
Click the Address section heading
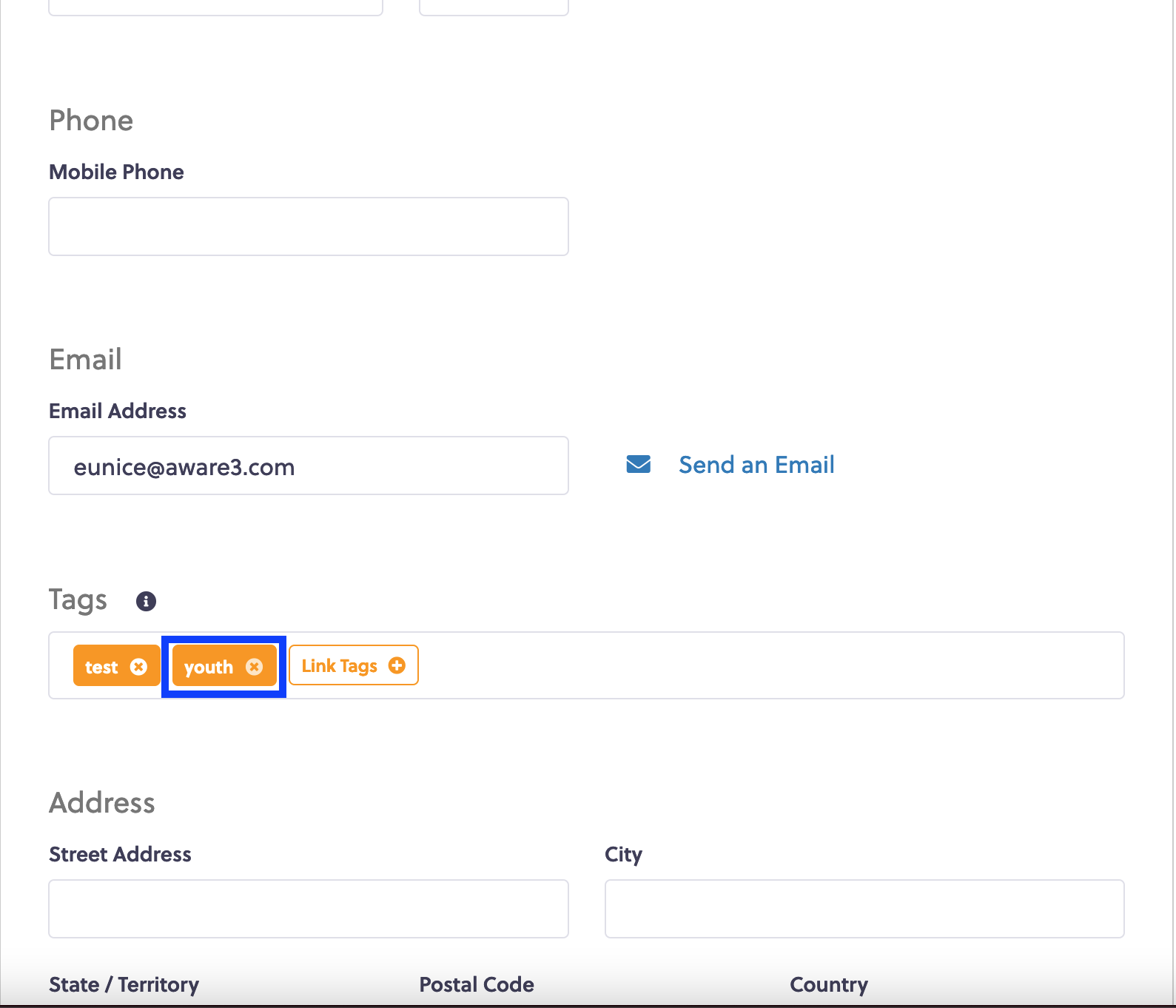102,802
